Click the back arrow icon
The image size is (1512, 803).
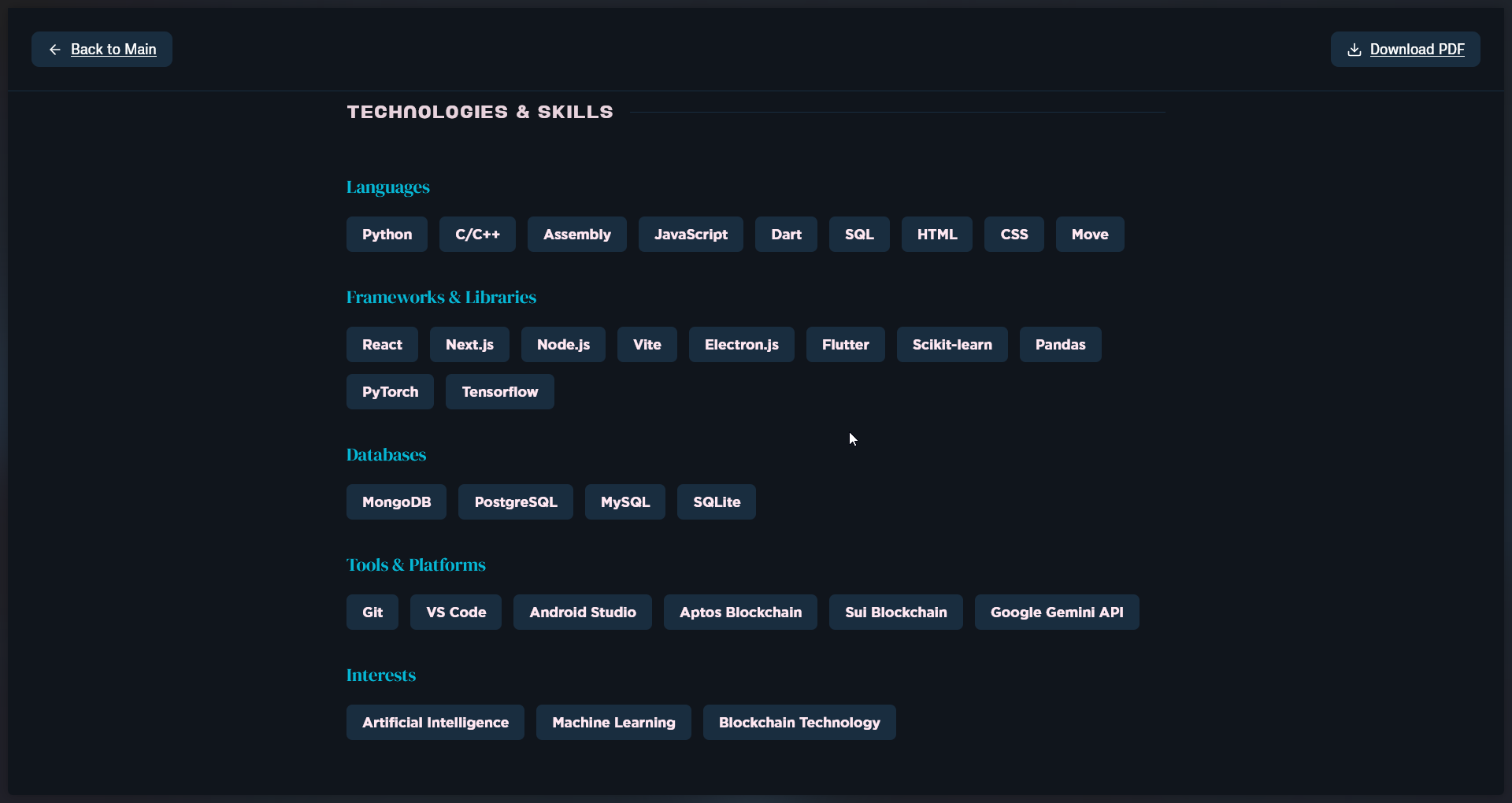pyautogui.click(x=55, y=50)
